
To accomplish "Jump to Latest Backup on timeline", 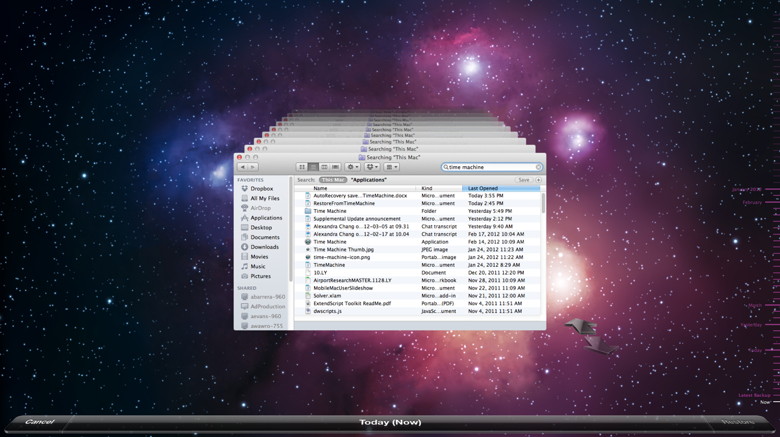I will [x=754, y=395].
